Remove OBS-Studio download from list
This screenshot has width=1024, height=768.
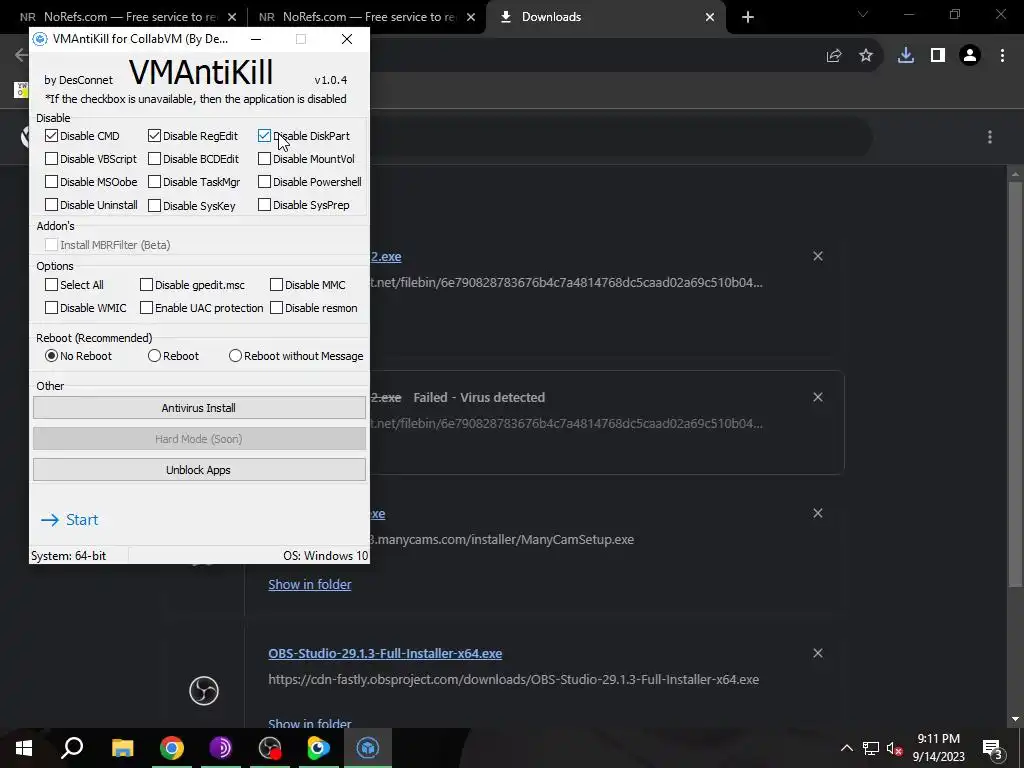coord(818,653)
